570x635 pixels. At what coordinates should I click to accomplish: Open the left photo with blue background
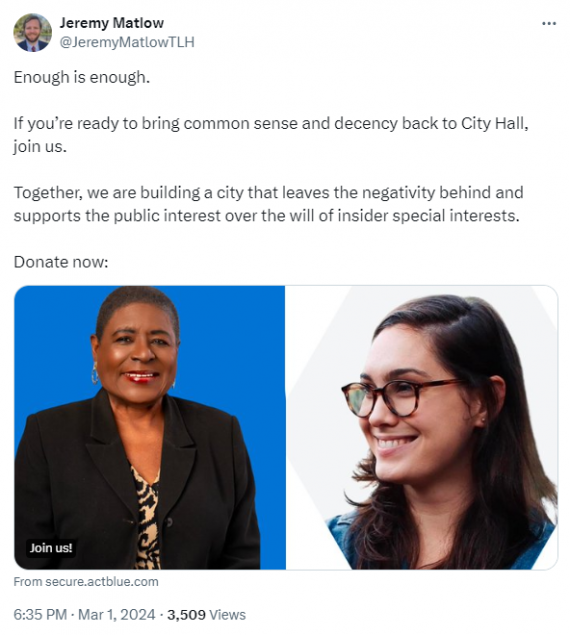[150, 427]
